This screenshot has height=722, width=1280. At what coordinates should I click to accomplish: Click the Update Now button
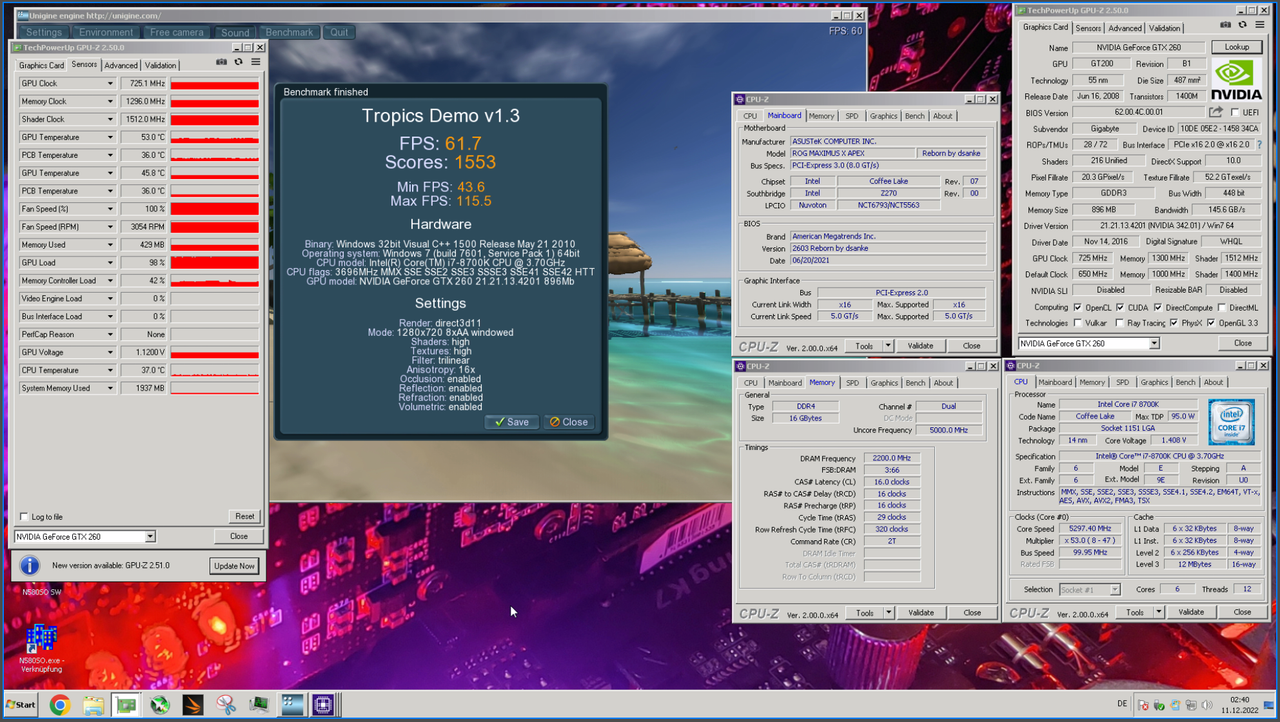pyautogui.click(x=234, y=566)
